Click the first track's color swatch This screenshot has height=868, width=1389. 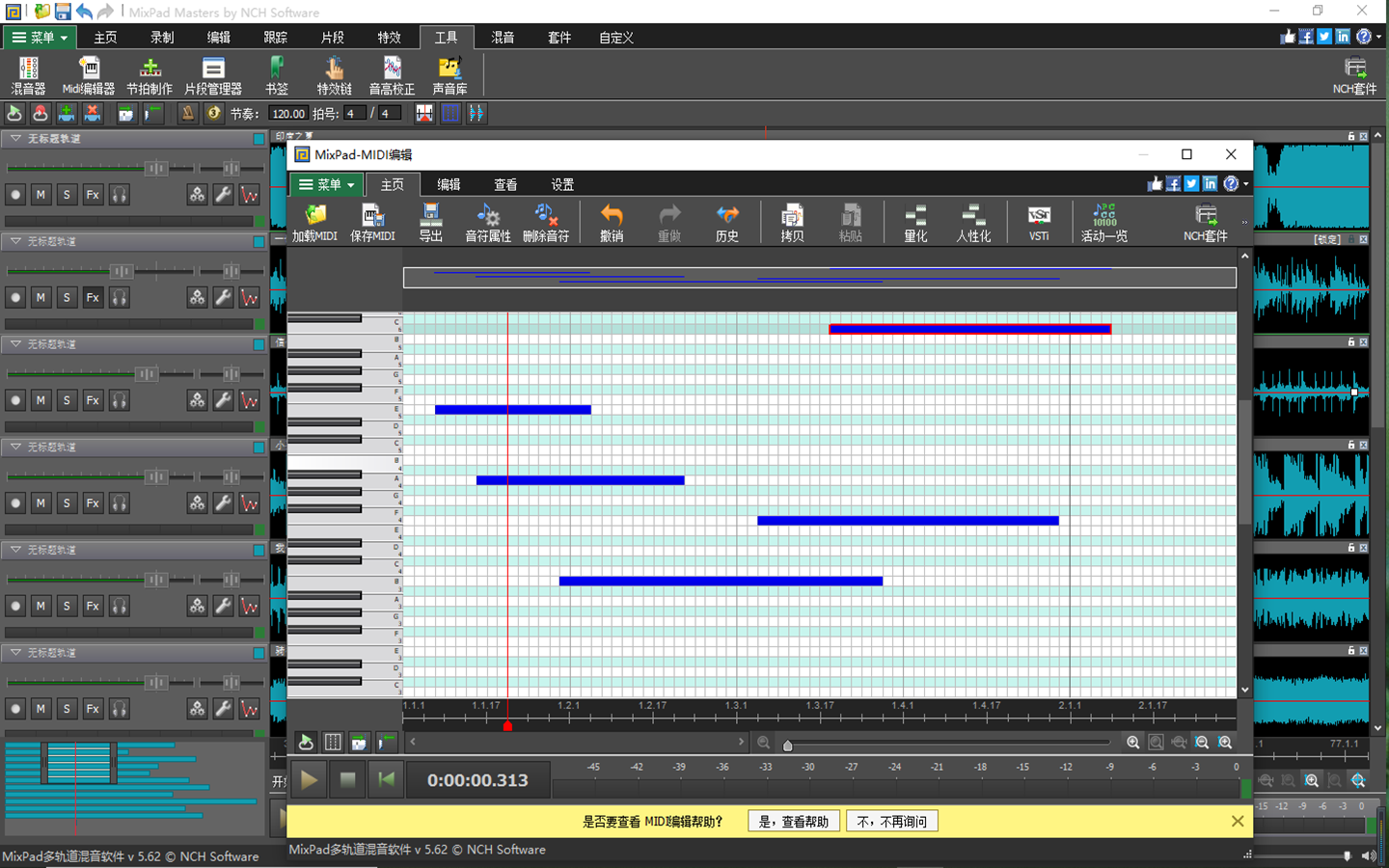tap(259, 139)
